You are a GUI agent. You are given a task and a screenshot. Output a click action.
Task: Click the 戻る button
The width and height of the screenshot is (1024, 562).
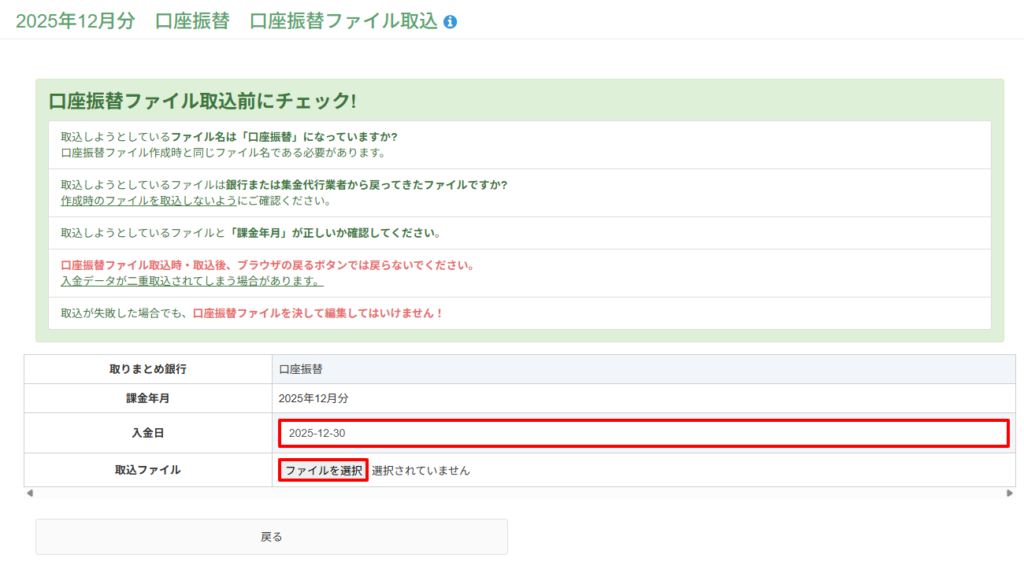pos(271,537)
